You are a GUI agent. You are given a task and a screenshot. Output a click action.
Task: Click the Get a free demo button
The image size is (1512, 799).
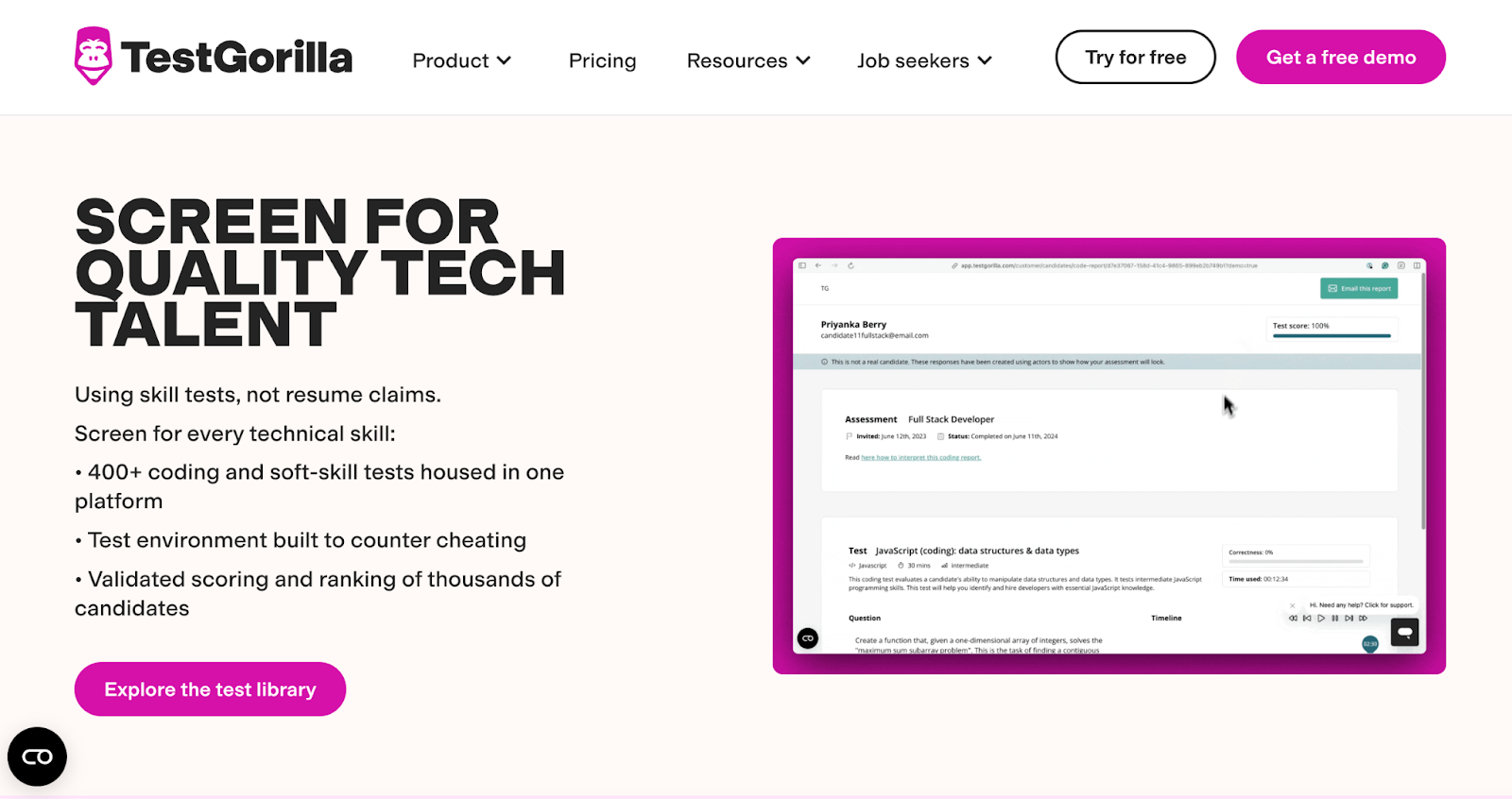pyautogui.click(x=1341, y=57)
